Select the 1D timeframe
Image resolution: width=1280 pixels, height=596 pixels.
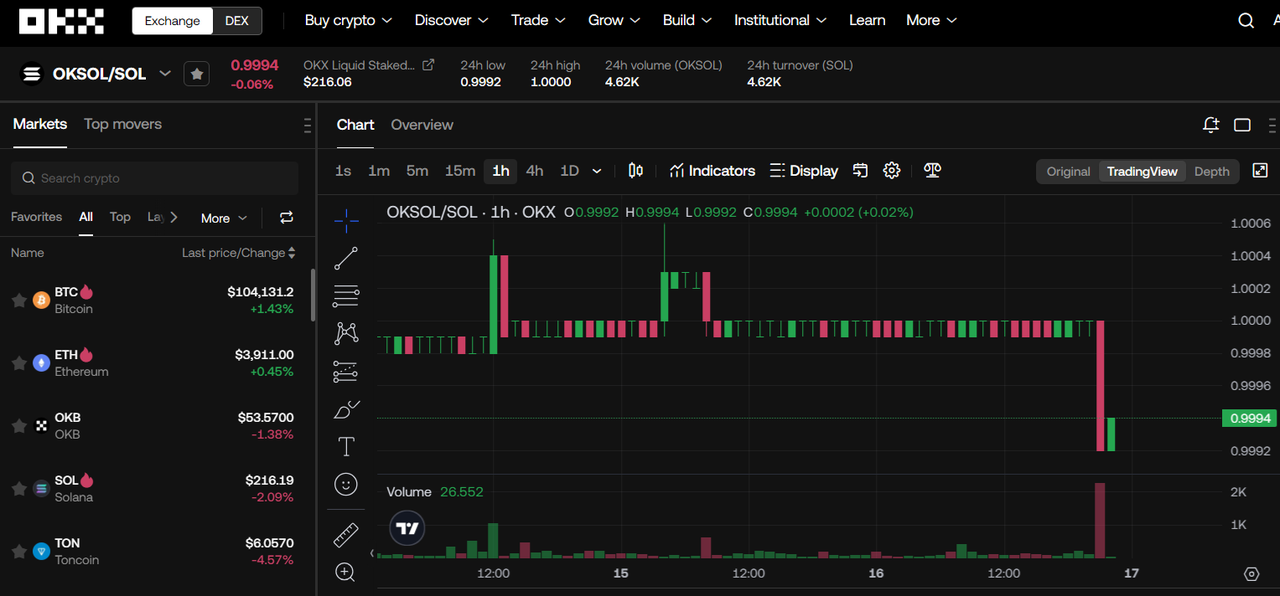tap(569, 171)
